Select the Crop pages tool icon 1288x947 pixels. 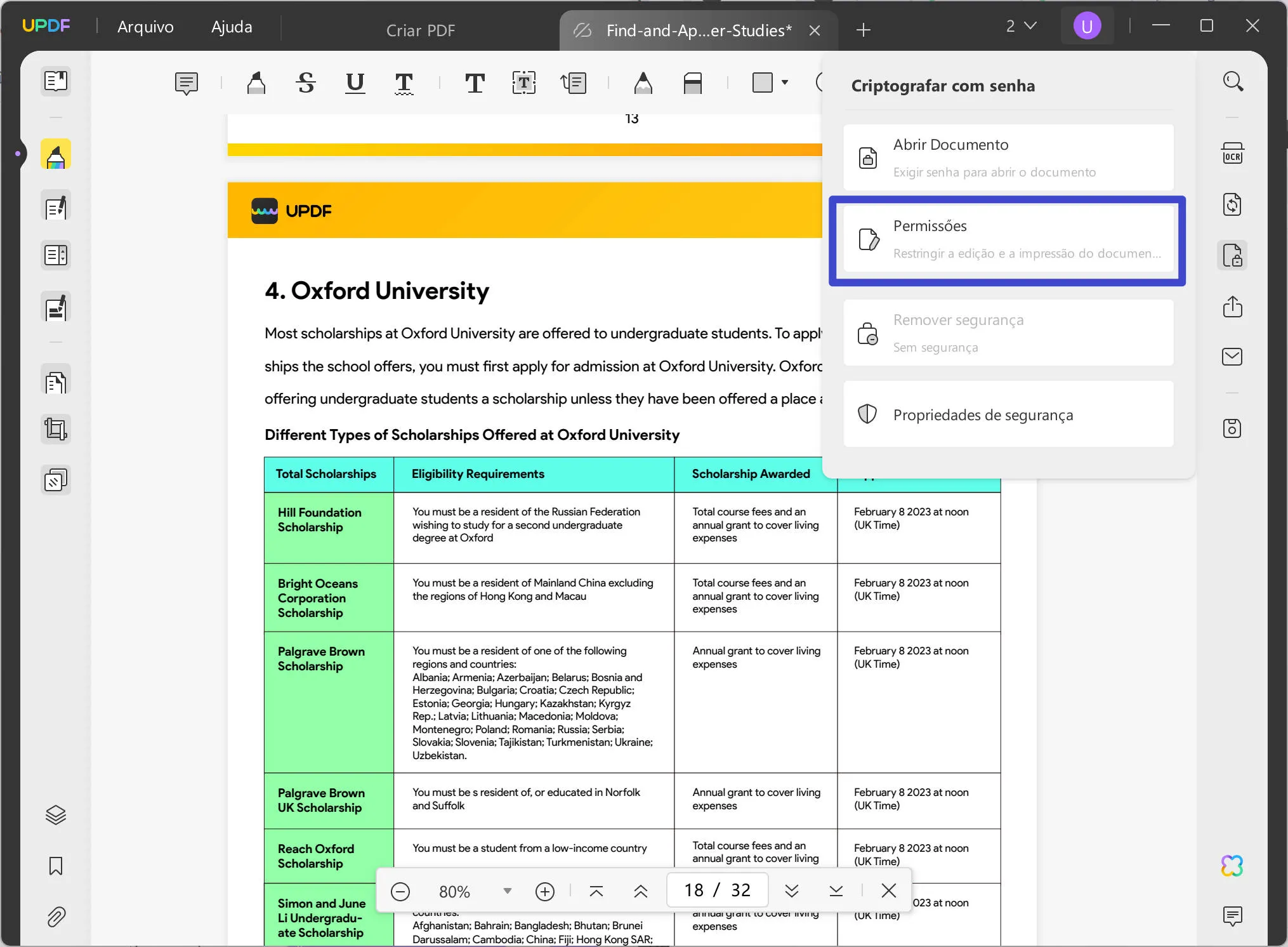click(56, 430)
